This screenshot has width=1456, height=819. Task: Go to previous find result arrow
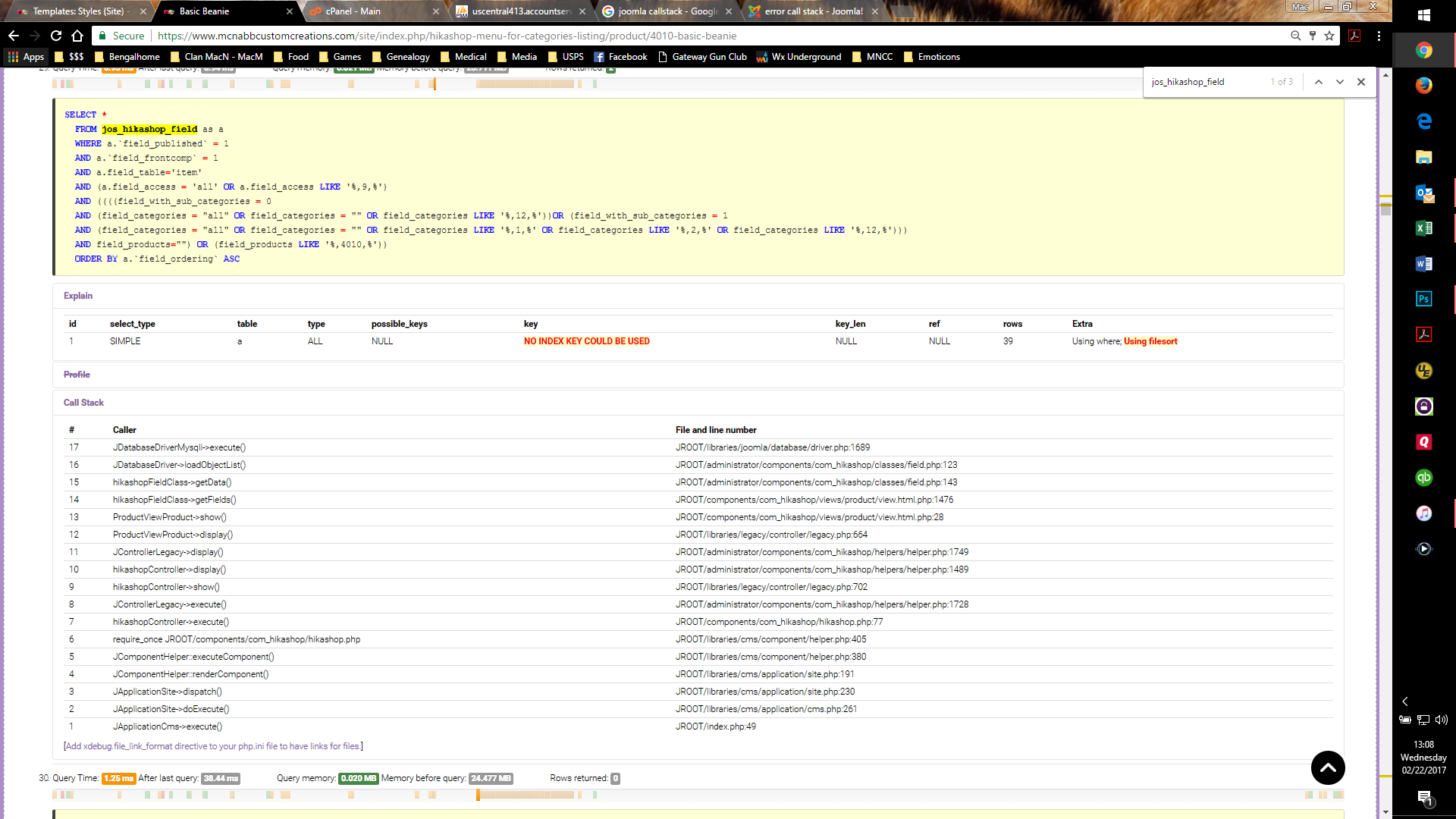(x=1319, y=82)
